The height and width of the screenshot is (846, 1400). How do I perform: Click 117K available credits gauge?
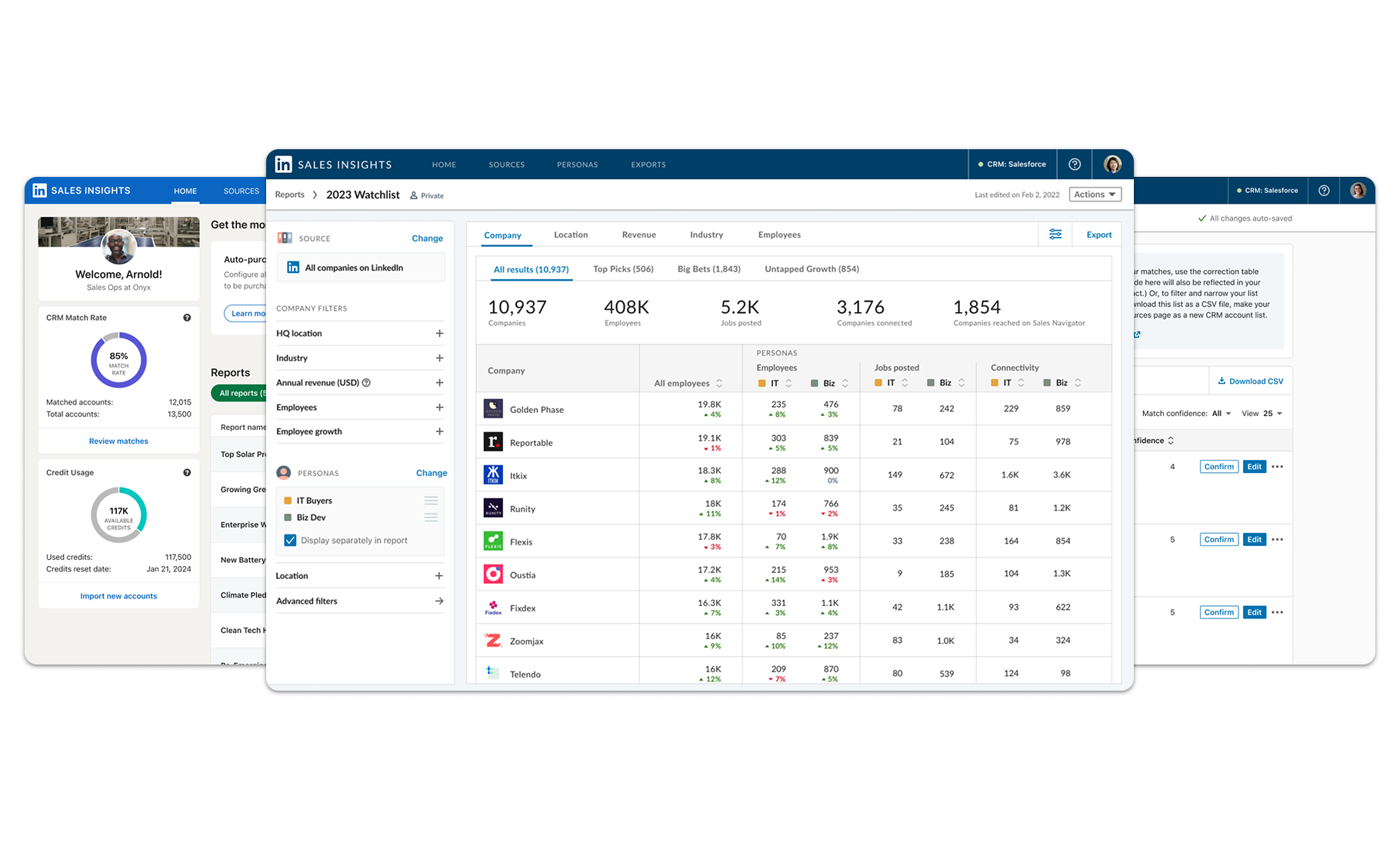pos(118,515)
